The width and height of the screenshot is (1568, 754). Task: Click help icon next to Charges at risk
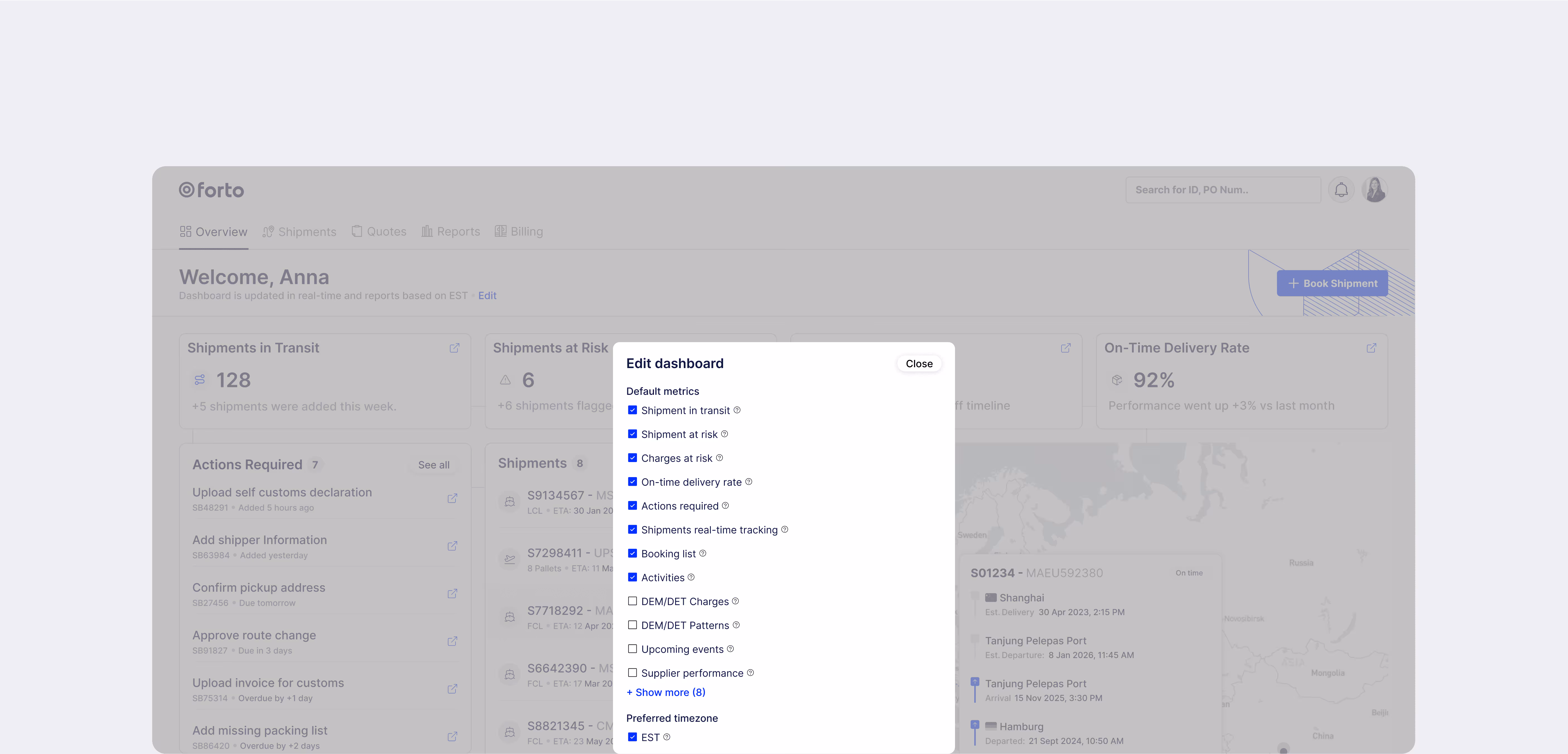(x=719, y=457)
